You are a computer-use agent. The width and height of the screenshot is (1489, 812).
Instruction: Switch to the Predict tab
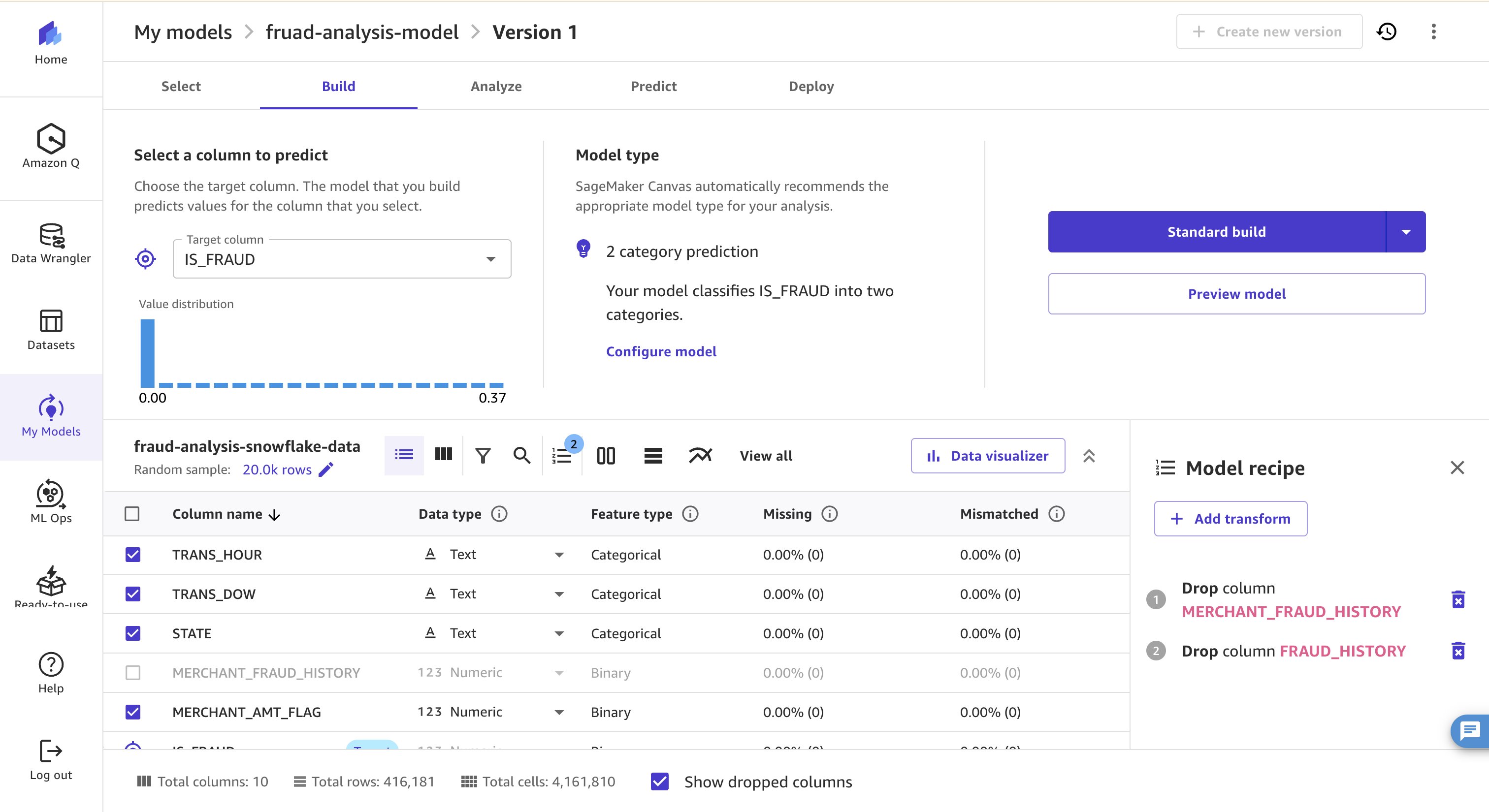click(x=654, y=86)
